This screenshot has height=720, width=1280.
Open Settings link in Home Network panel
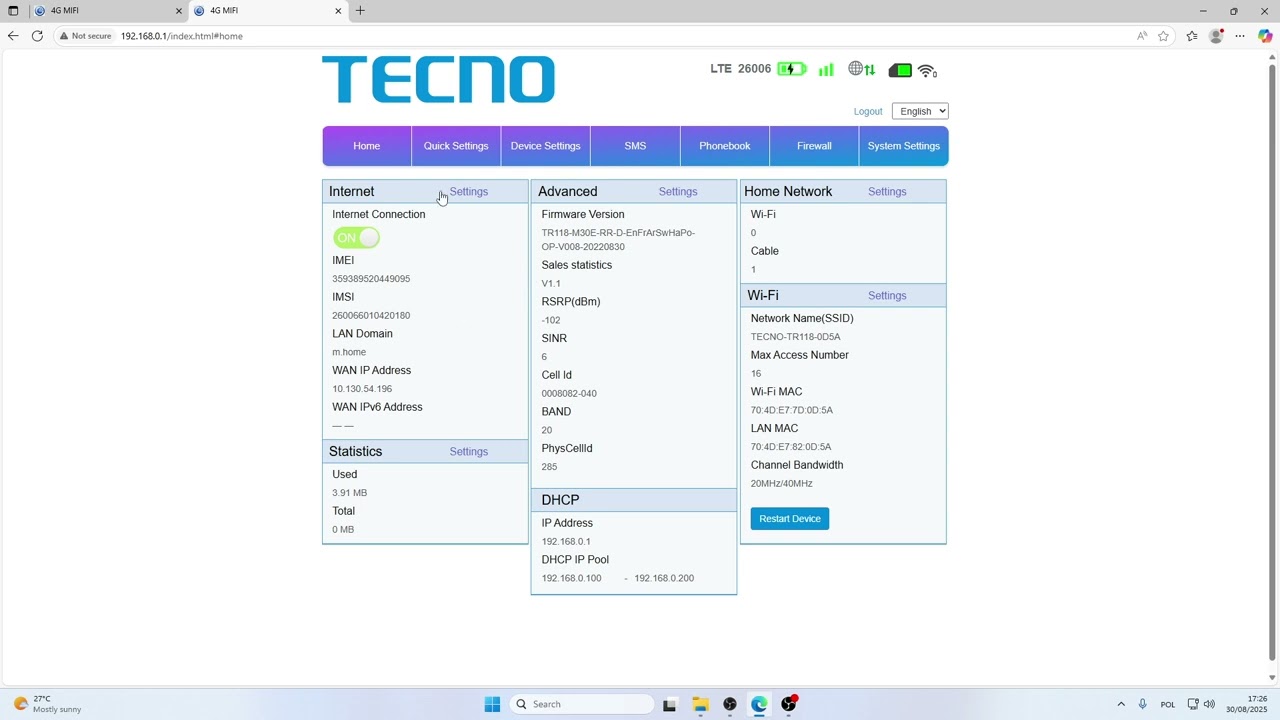(x=887, y=192)
